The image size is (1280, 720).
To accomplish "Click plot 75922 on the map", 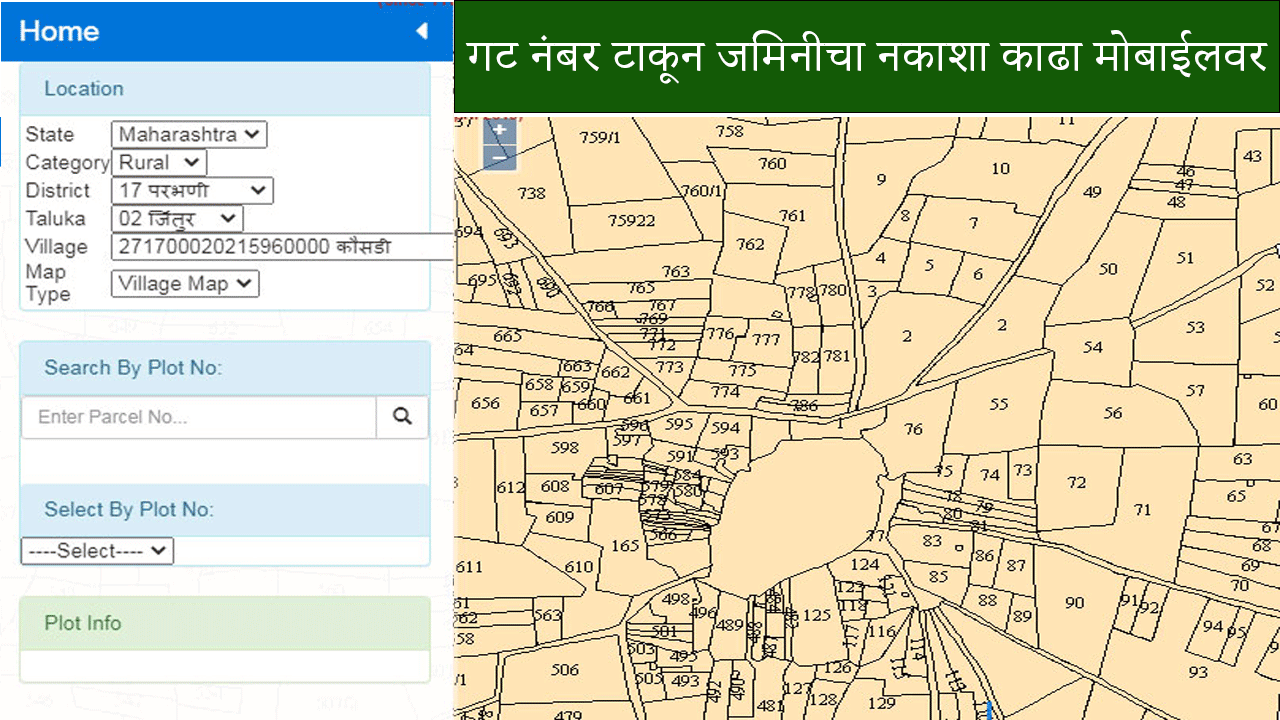I will pyautogui.click(x=631, y=220).
